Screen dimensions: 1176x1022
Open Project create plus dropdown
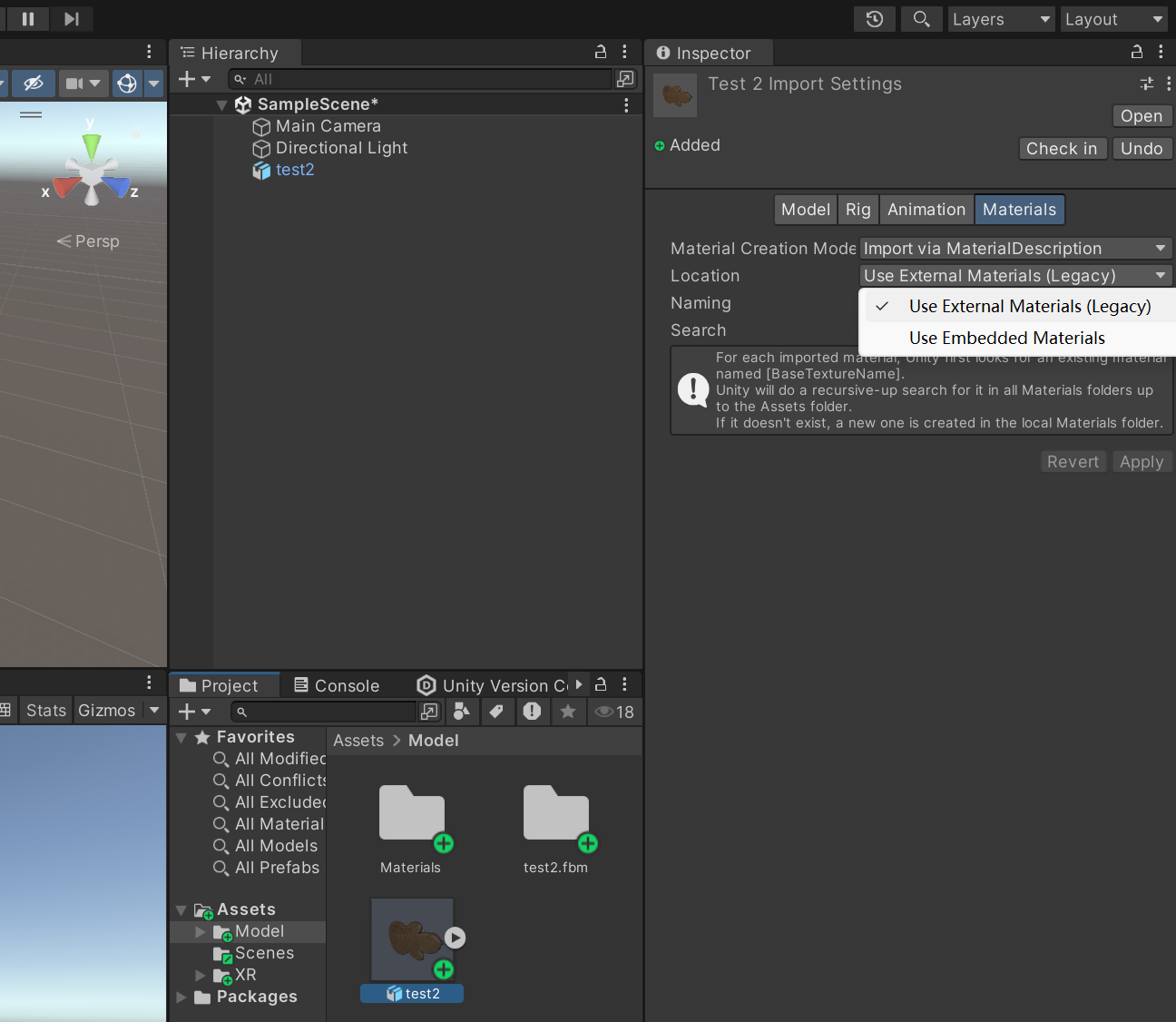(x=194, y=712)
